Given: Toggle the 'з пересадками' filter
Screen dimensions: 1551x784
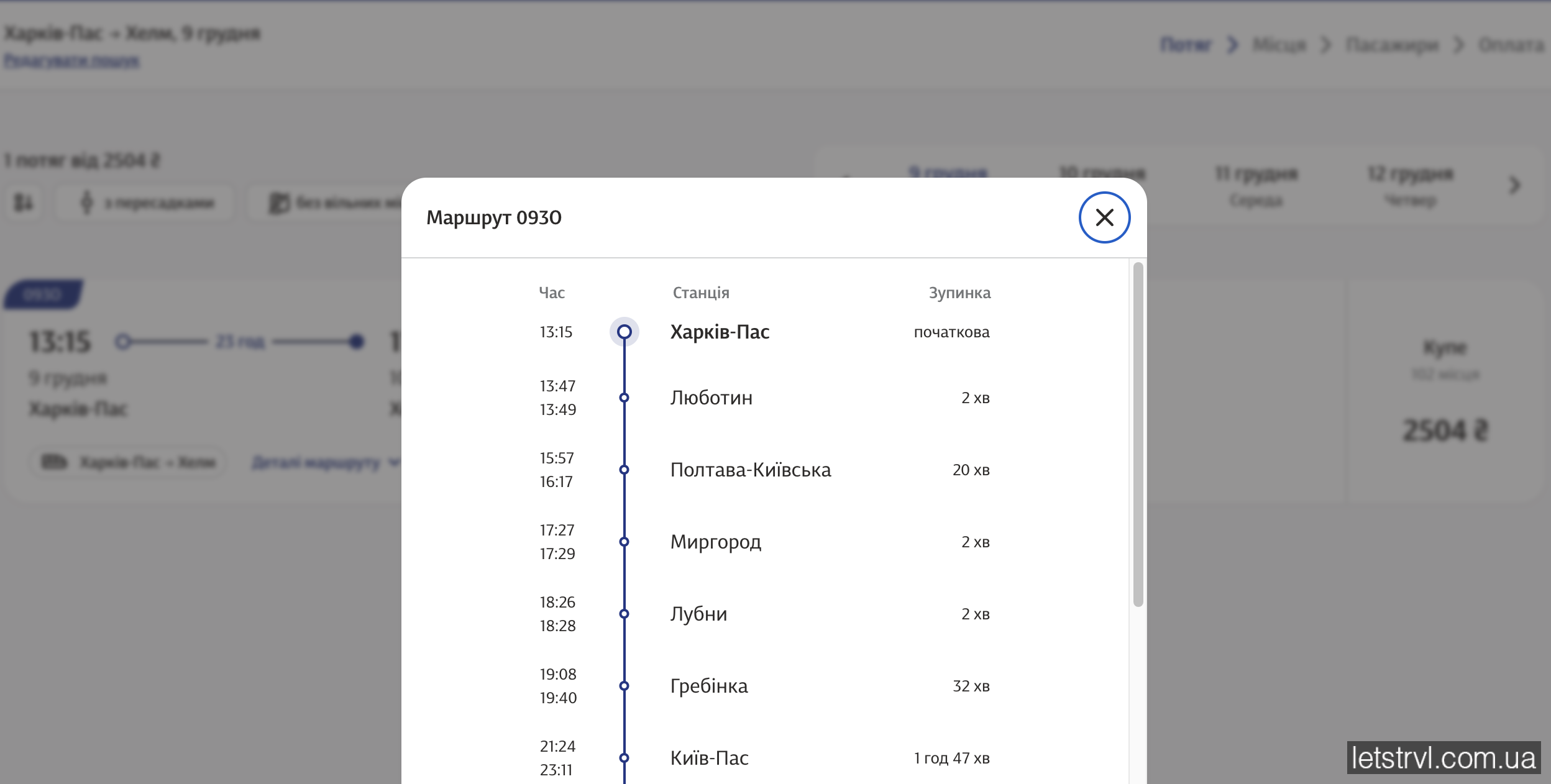Looking at the screenshot, I should (145, 203).
